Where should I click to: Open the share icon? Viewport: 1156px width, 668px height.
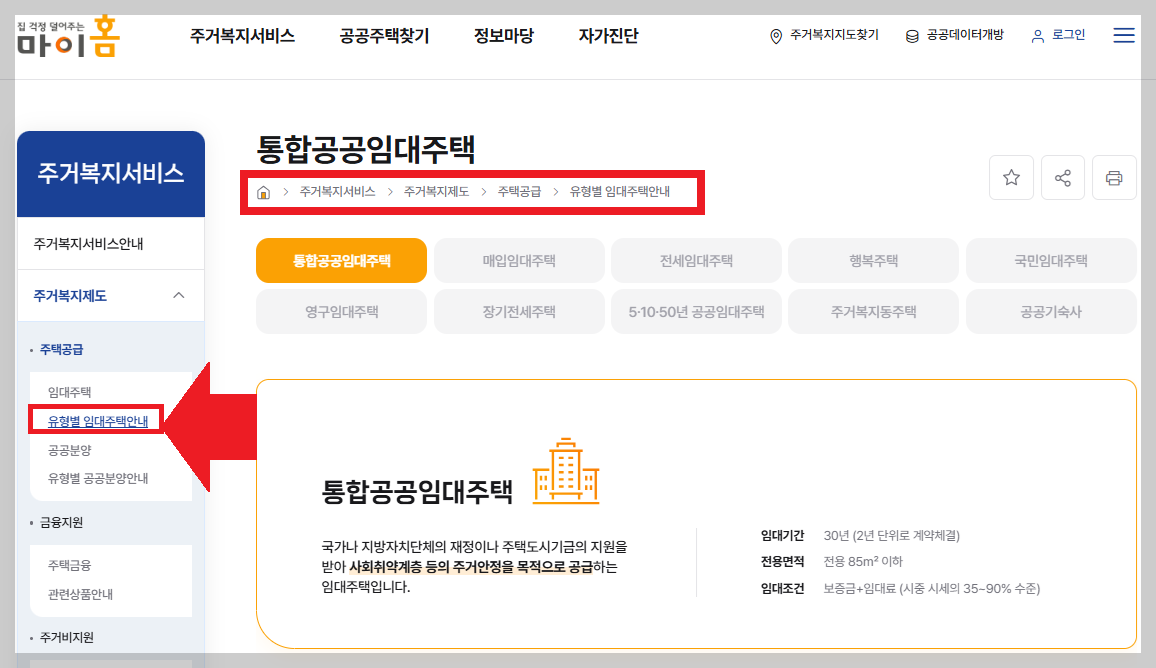point(1062,177)
